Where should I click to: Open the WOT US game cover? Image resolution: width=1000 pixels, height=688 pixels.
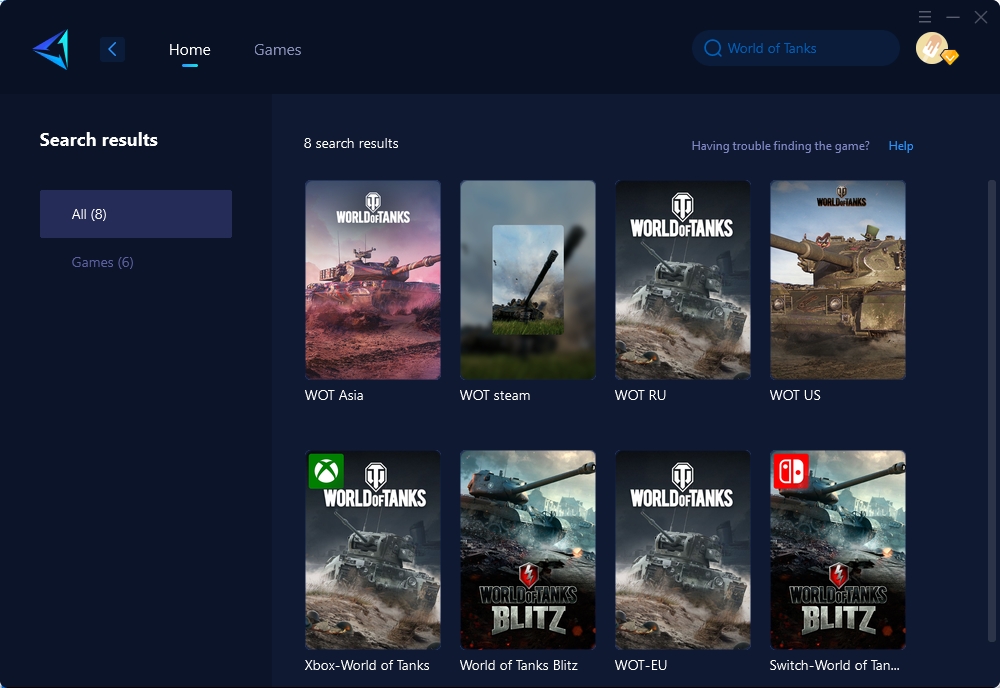coord(838,280)
